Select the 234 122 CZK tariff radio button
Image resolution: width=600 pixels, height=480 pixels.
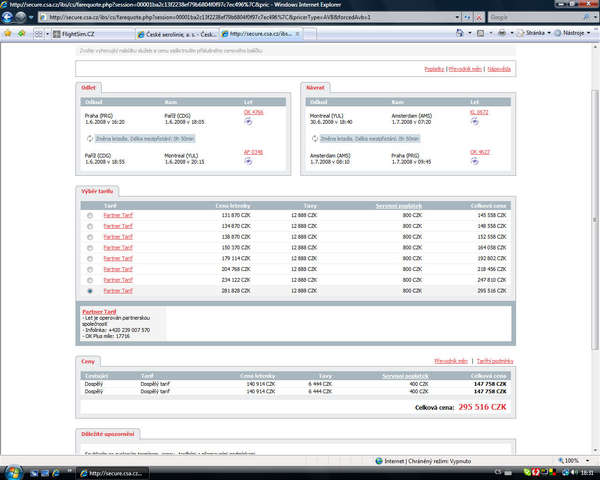pos(90,281)
